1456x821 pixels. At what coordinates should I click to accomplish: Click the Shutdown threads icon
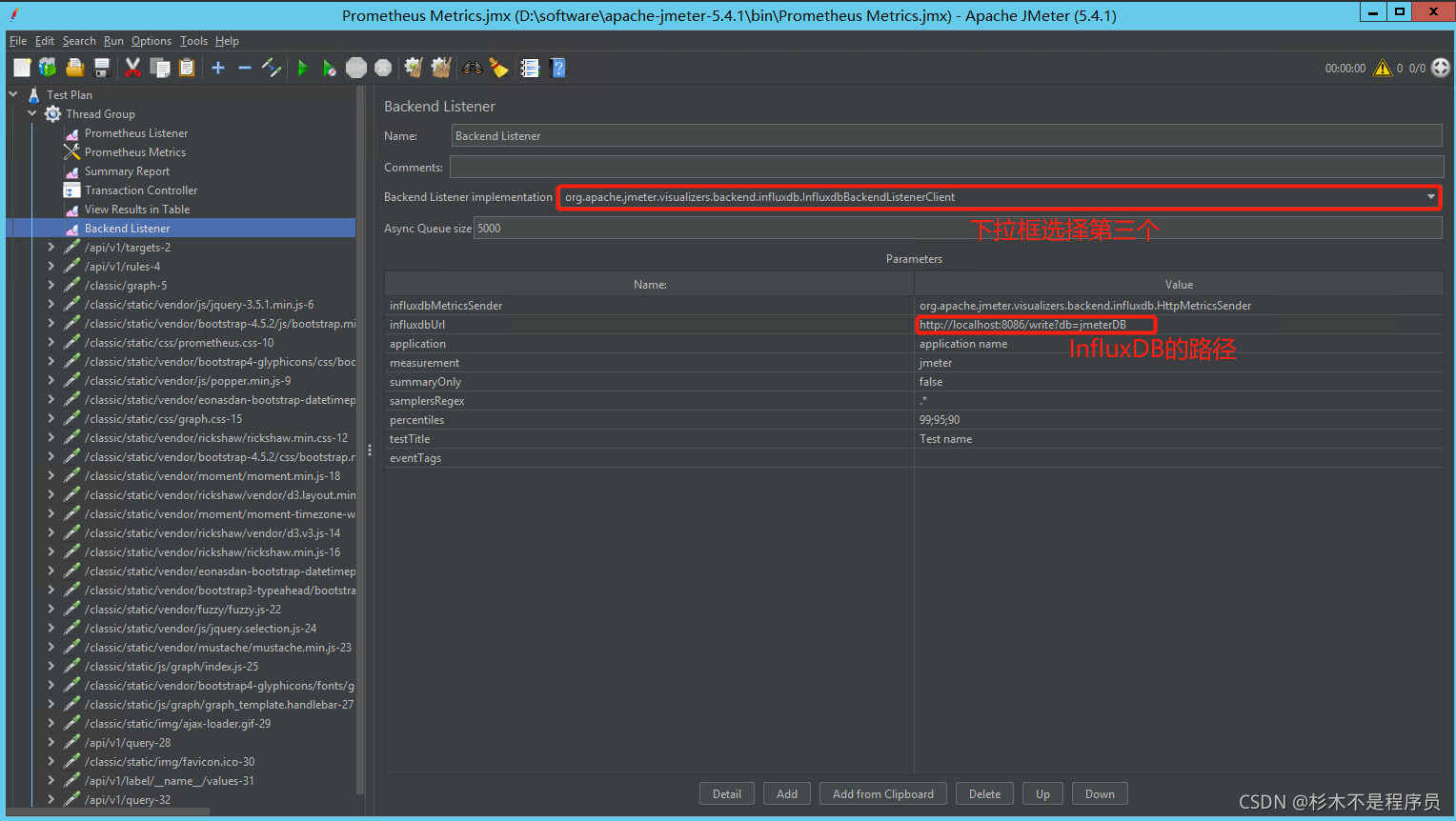pyautogui.click(x=383, y=68)
